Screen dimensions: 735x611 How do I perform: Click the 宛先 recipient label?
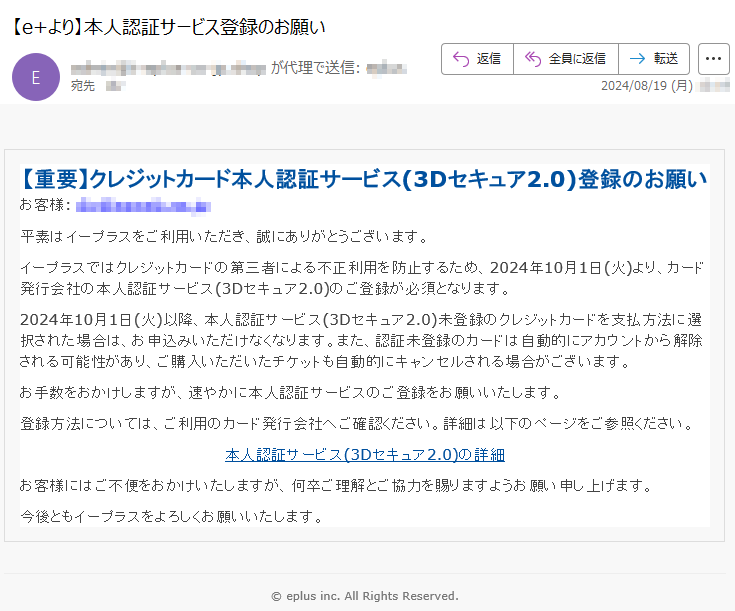[83, 86]
